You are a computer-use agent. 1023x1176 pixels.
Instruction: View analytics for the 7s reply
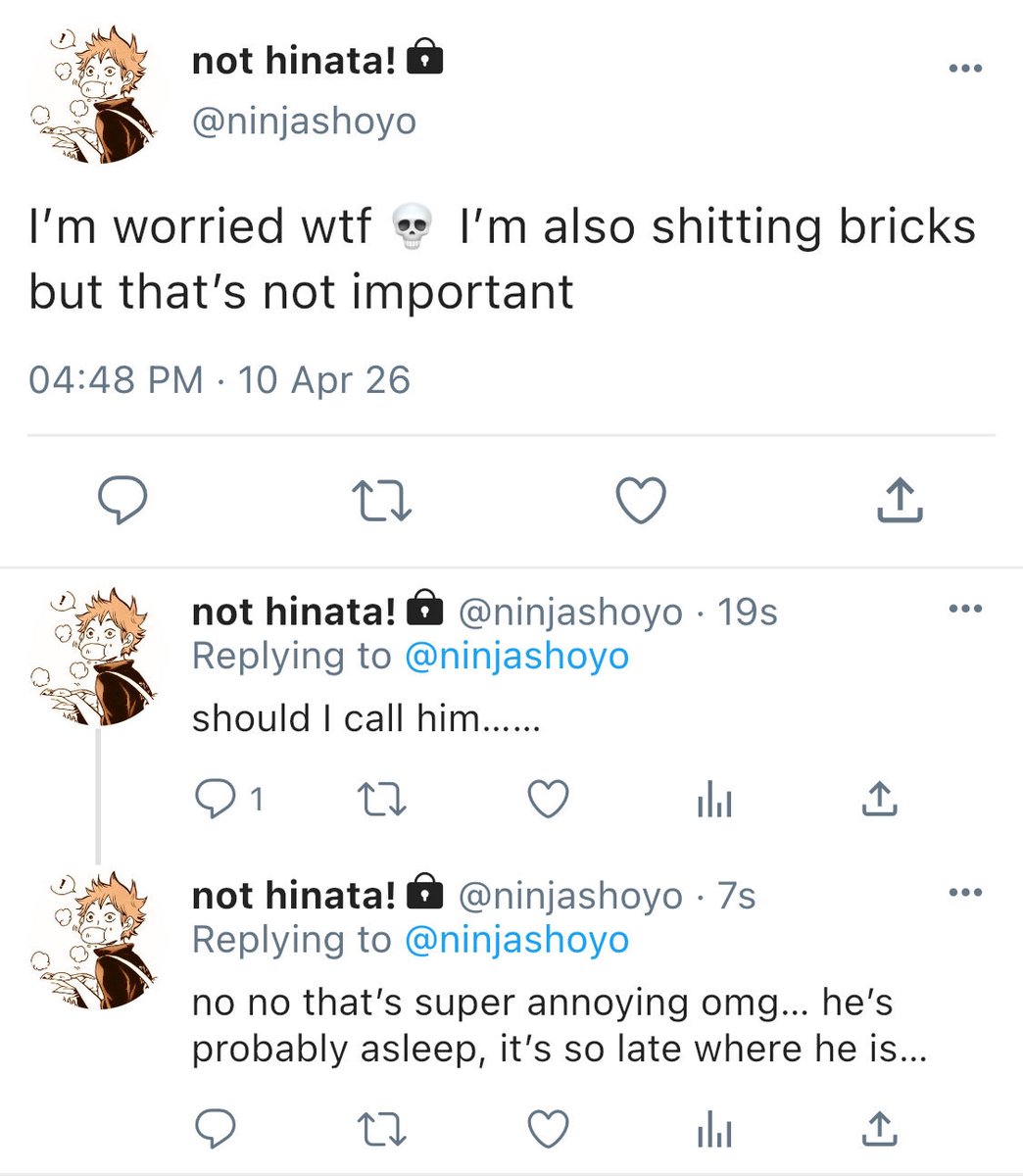714,1130
